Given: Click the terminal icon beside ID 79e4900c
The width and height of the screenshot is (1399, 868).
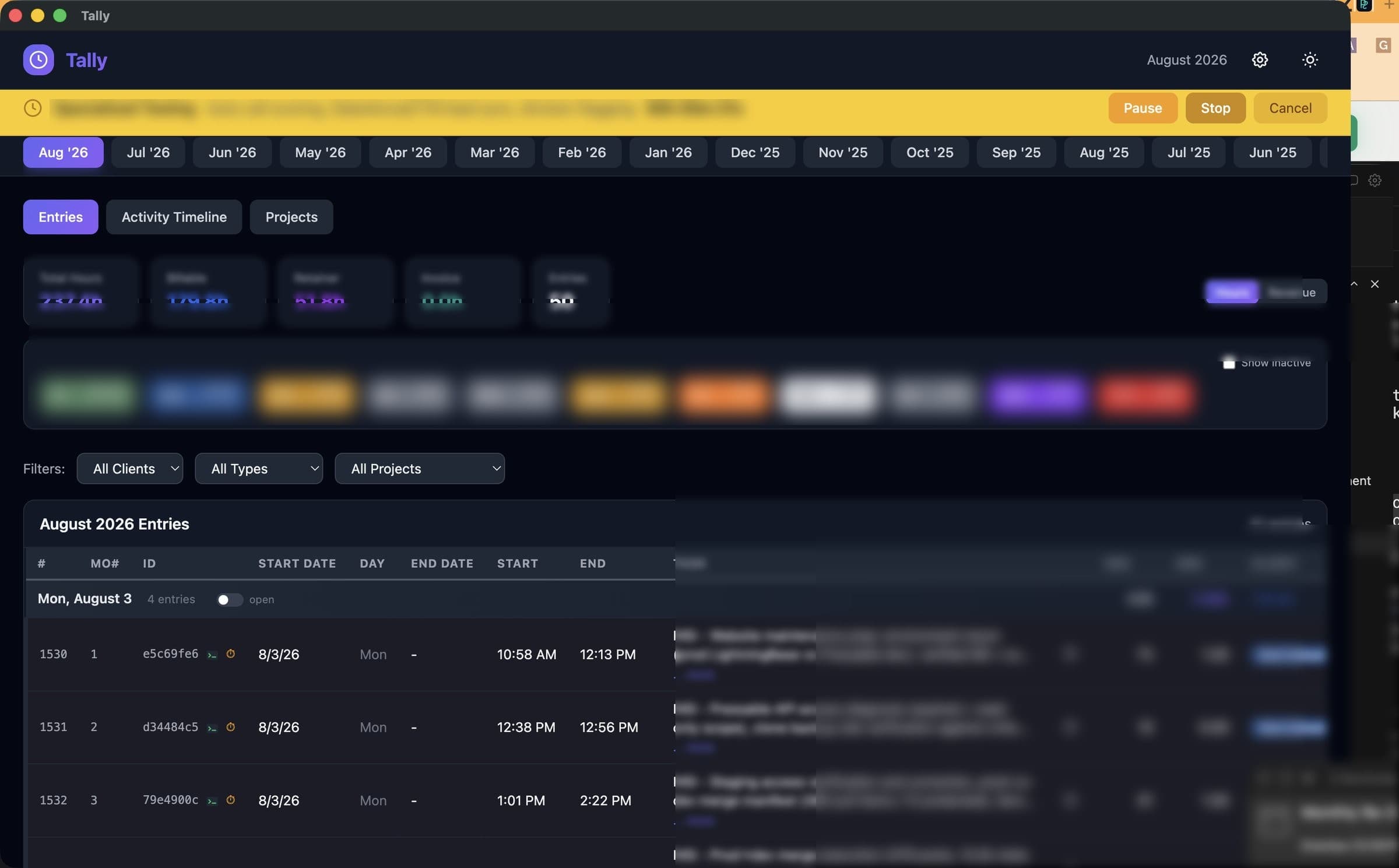Looking at the screenshot, I should (x=212, y=801).
